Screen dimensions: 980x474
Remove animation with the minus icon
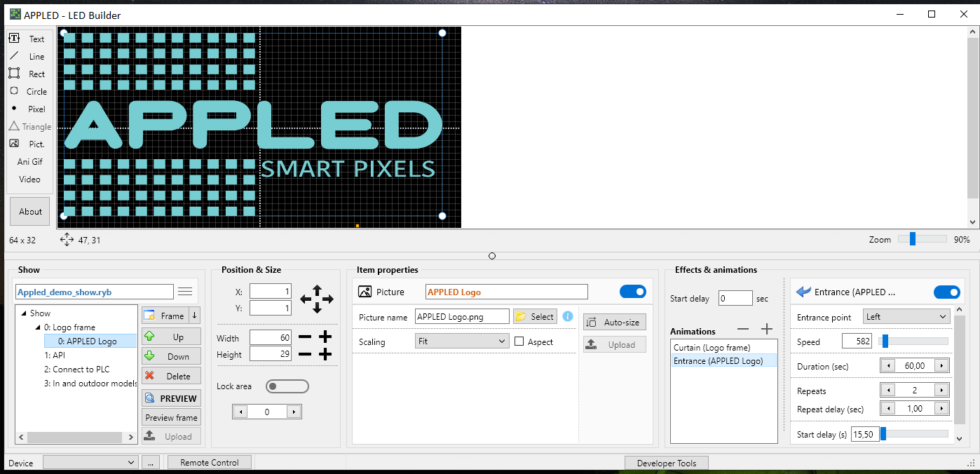tap(742, 330)
